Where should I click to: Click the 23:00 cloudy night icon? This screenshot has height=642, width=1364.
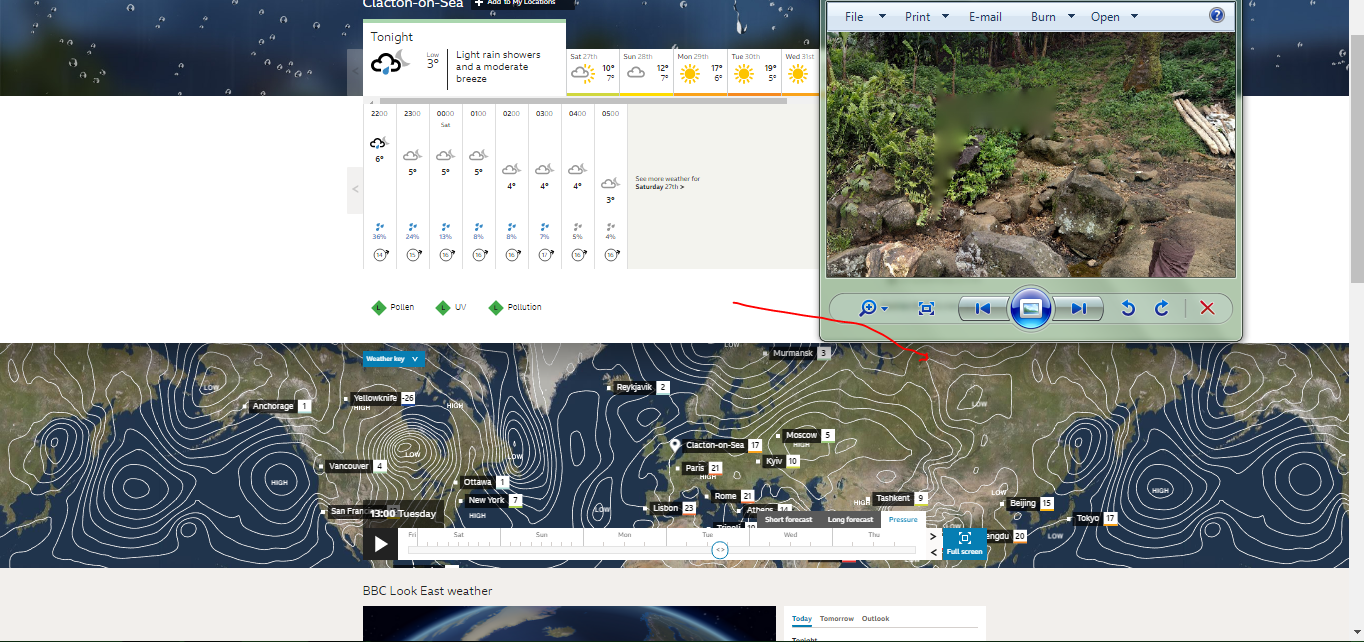coord(412,155)
